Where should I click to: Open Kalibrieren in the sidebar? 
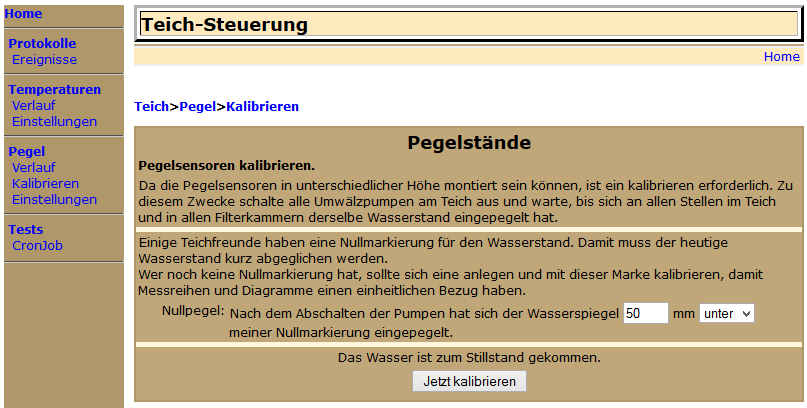click(x=45, y=183)
